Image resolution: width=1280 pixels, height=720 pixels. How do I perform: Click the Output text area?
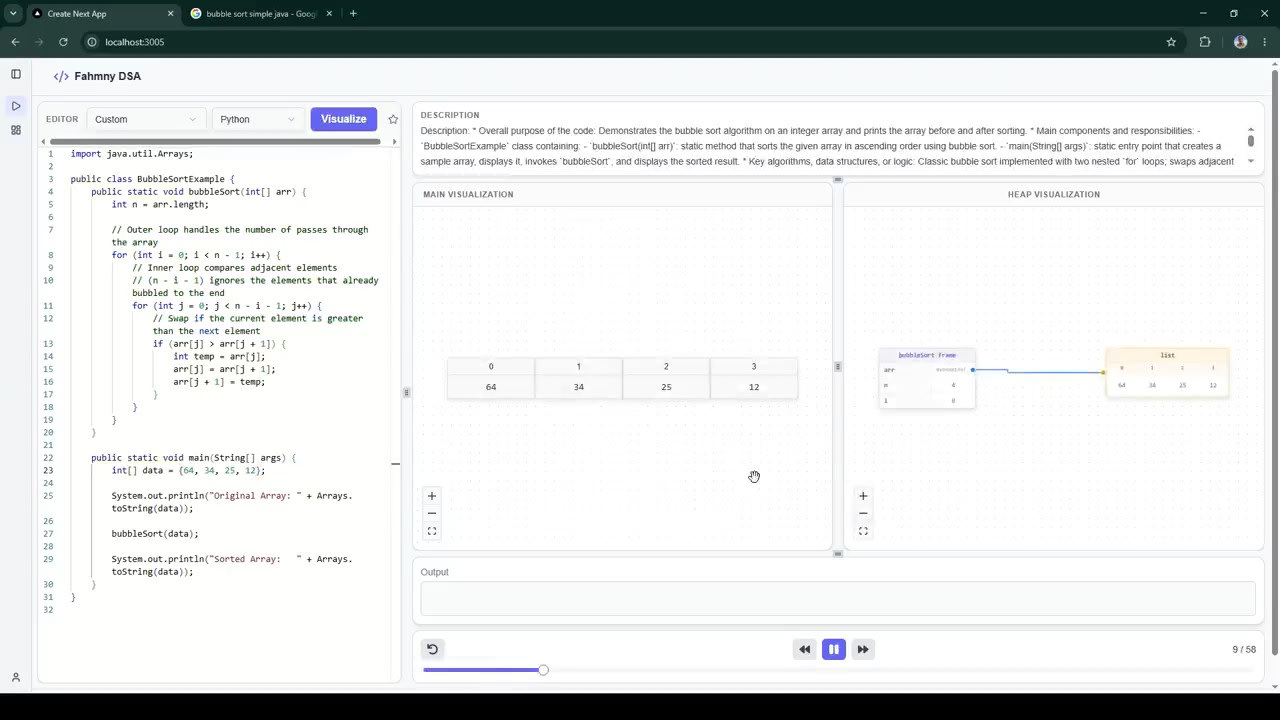[x=838, y=599]
